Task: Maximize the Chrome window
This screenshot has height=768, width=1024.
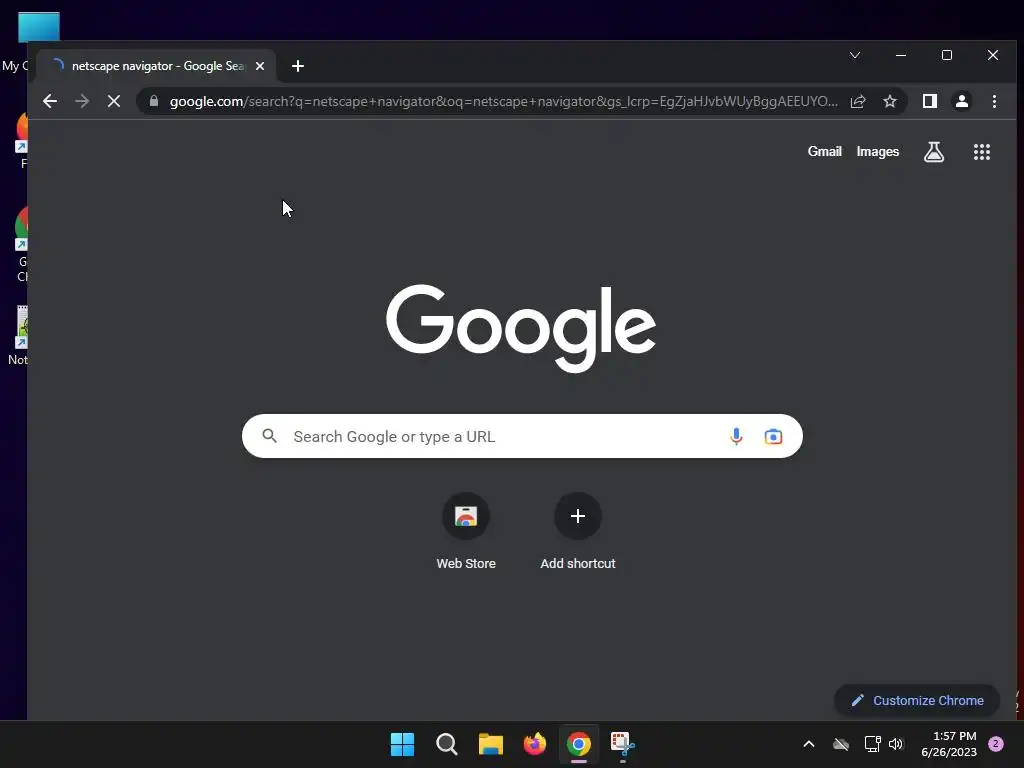Action: click(x=947, y=56)
